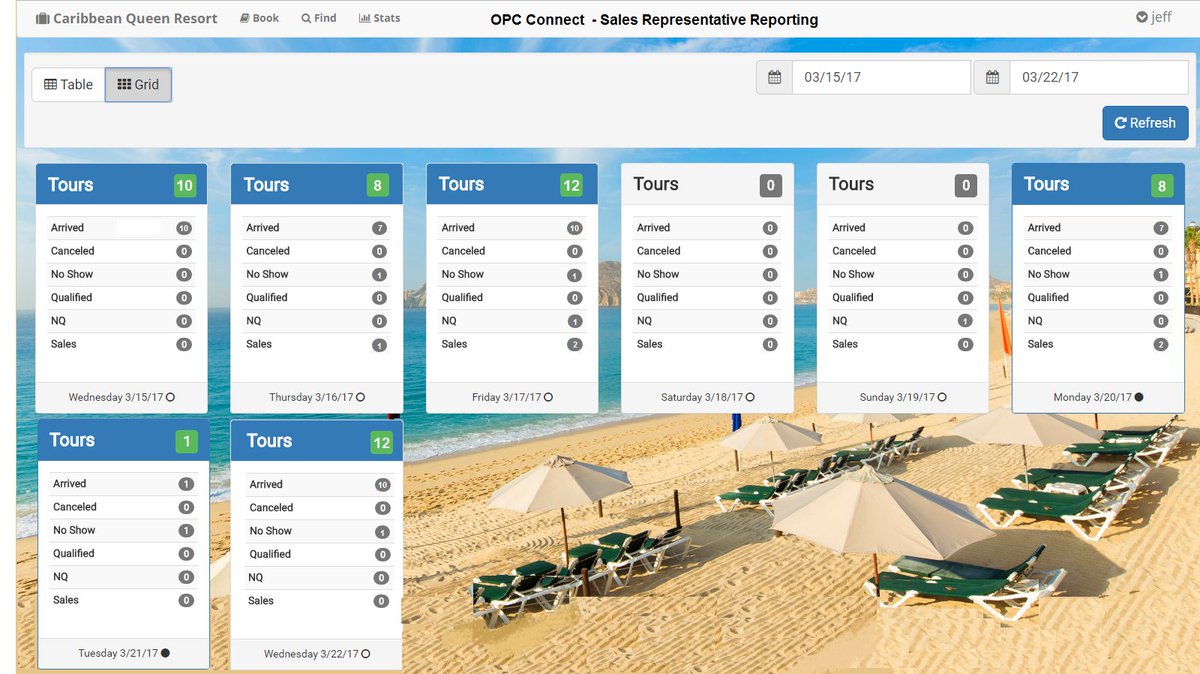Click the start date calendar icon
The image size is (1200, 674).
coord(774,77)
